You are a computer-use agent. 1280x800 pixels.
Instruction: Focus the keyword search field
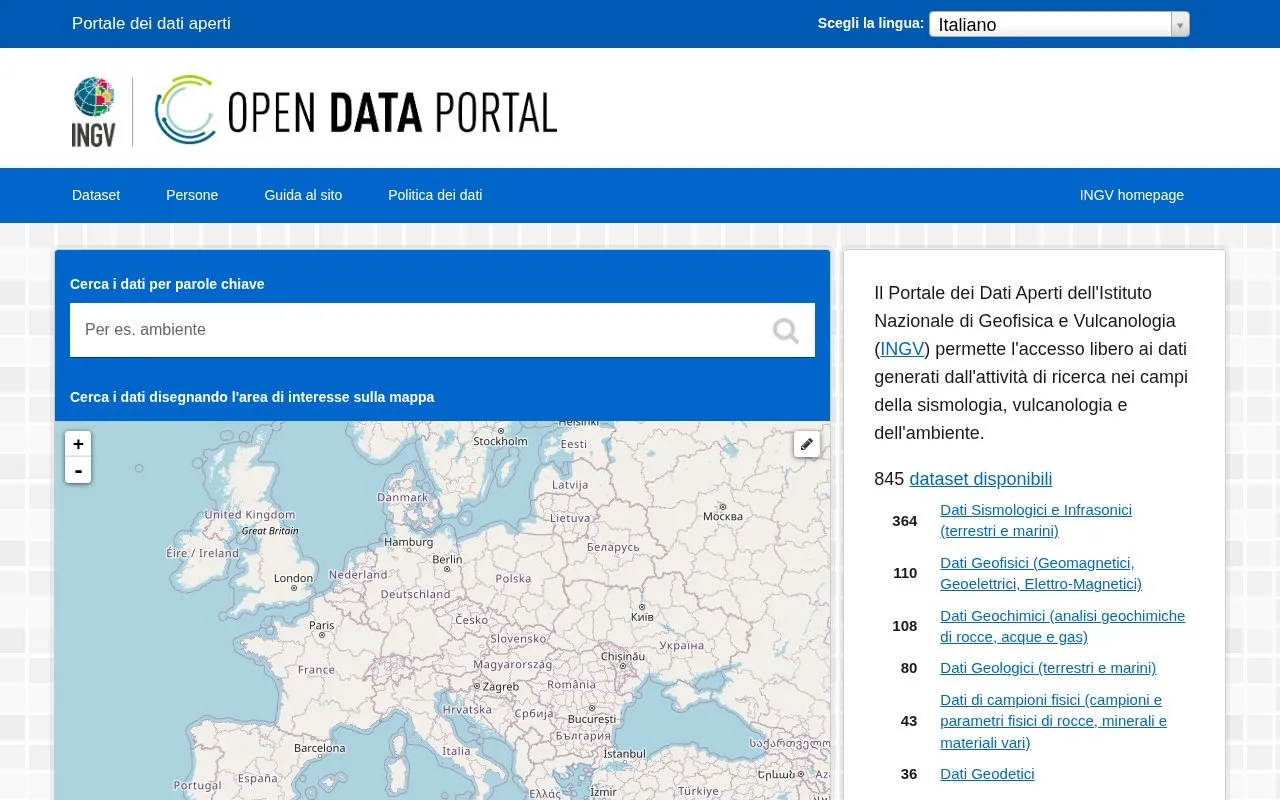442,330
